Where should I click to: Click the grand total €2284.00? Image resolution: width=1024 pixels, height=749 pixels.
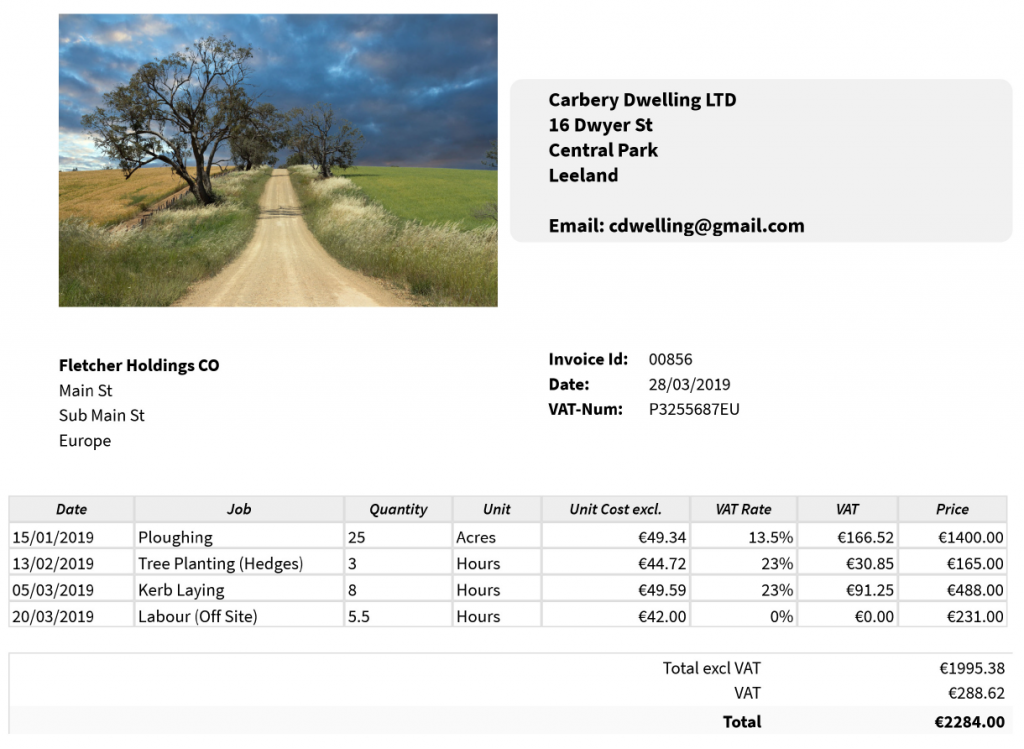[970, 722]
